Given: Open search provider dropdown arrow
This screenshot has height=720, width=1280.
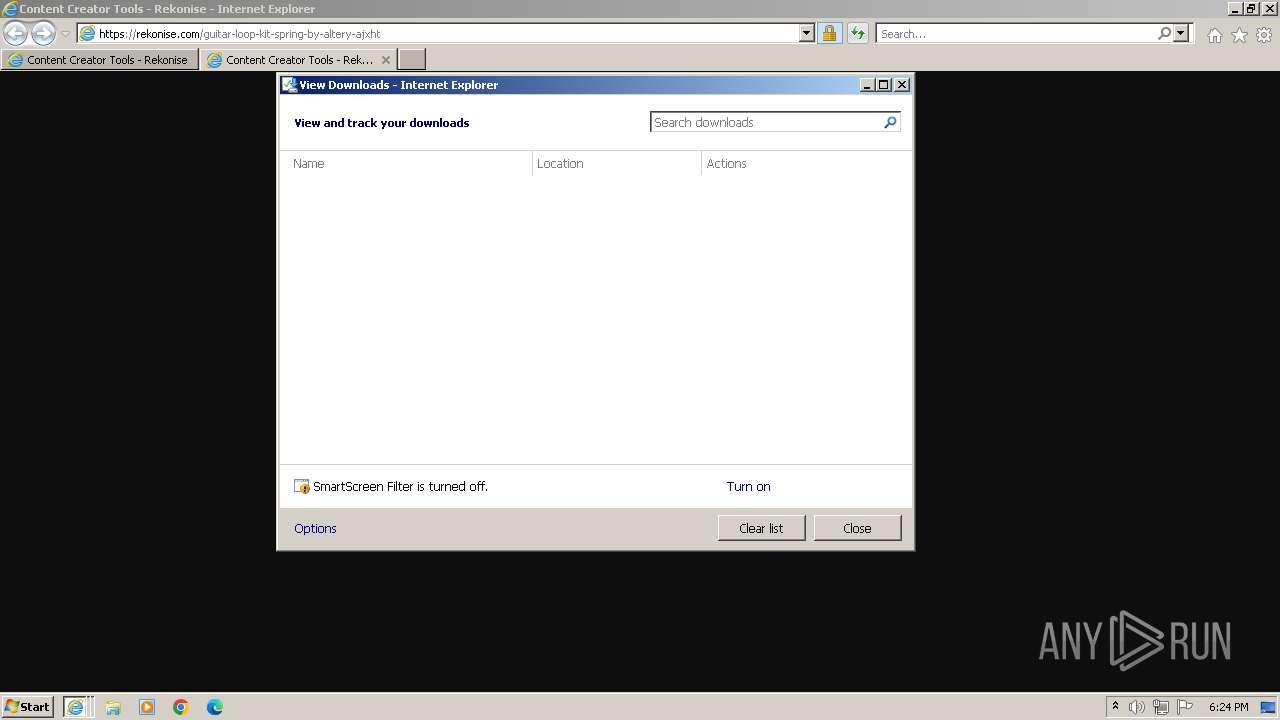Looking at the screenshot, I should 1181,33.
